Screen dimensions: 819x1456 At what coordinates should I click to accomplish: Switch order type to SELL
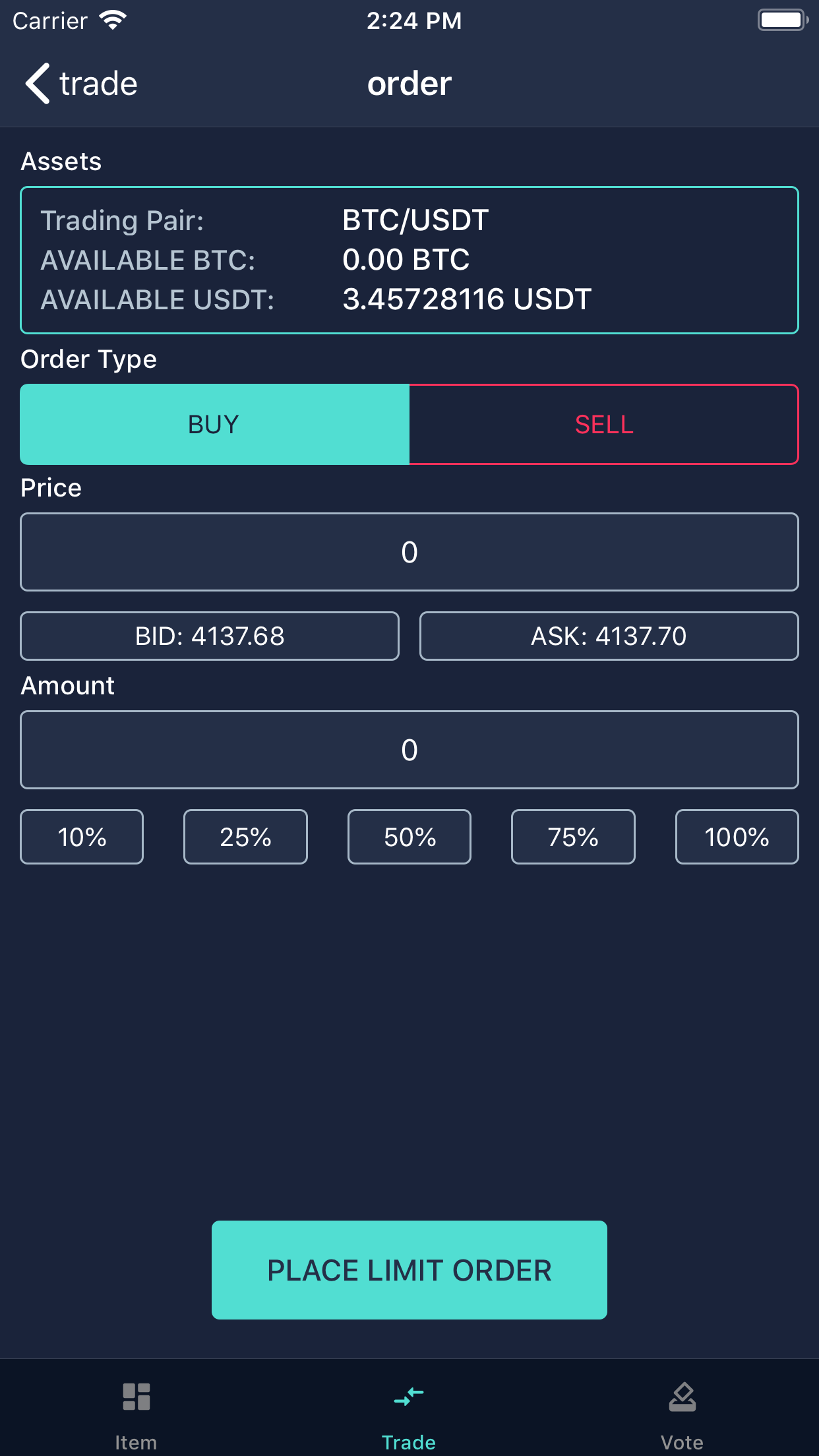(x=603, y=425)
